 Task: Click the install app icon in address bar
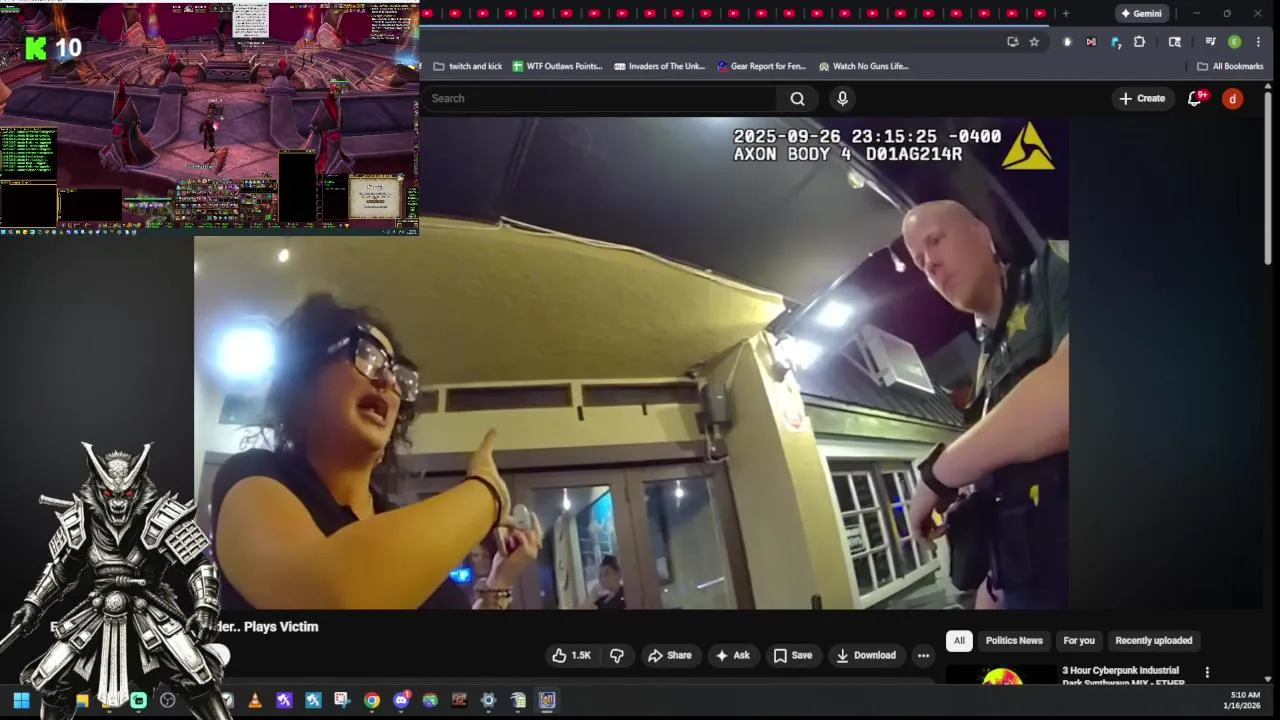click(1012, 42)
